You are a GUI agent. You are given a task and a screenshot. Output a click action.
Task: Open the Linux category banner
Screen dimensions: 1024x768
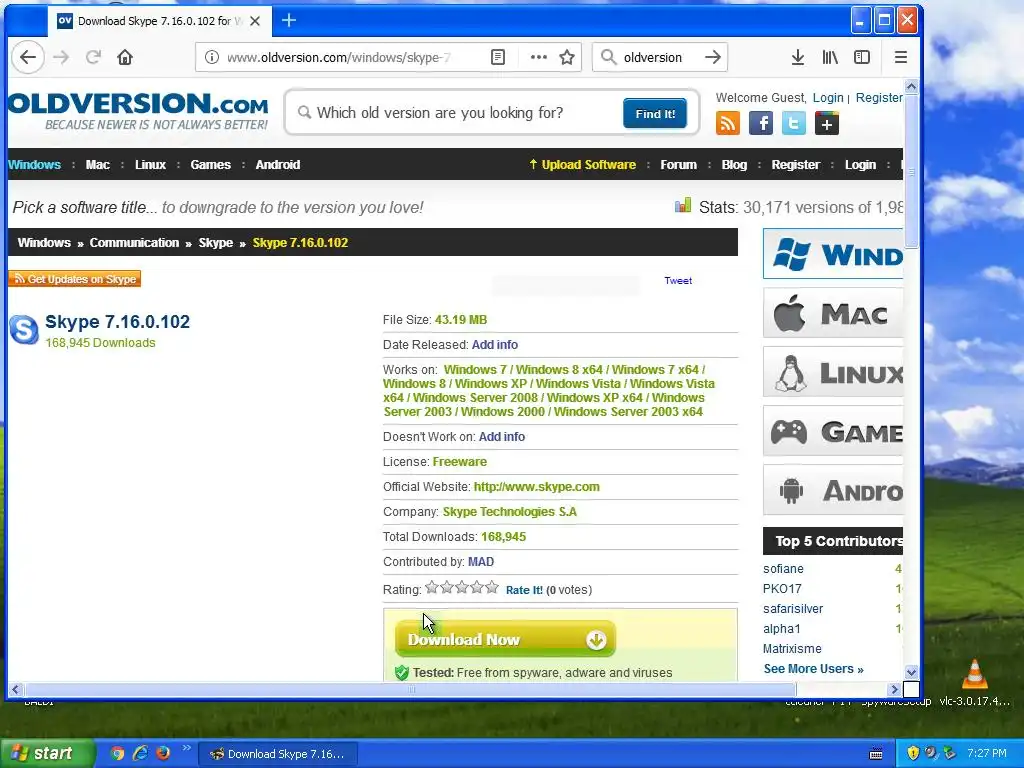point(833,372)
